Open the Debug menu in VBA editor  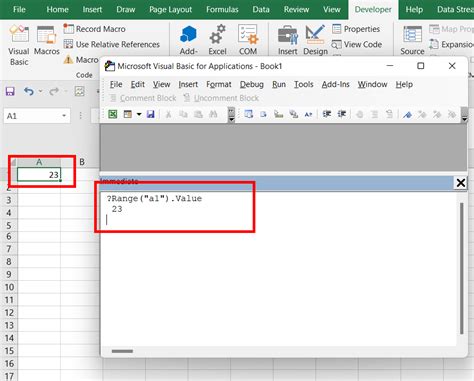(x=252, y=84)
